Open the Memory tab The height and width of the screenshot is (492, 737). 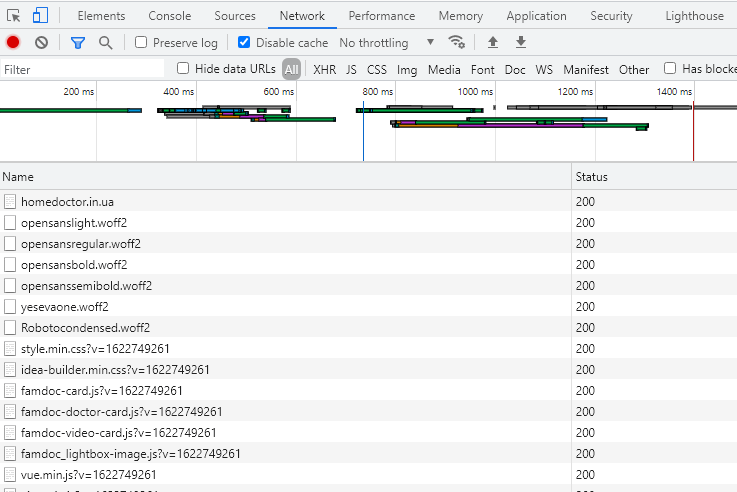pos(461,16)
